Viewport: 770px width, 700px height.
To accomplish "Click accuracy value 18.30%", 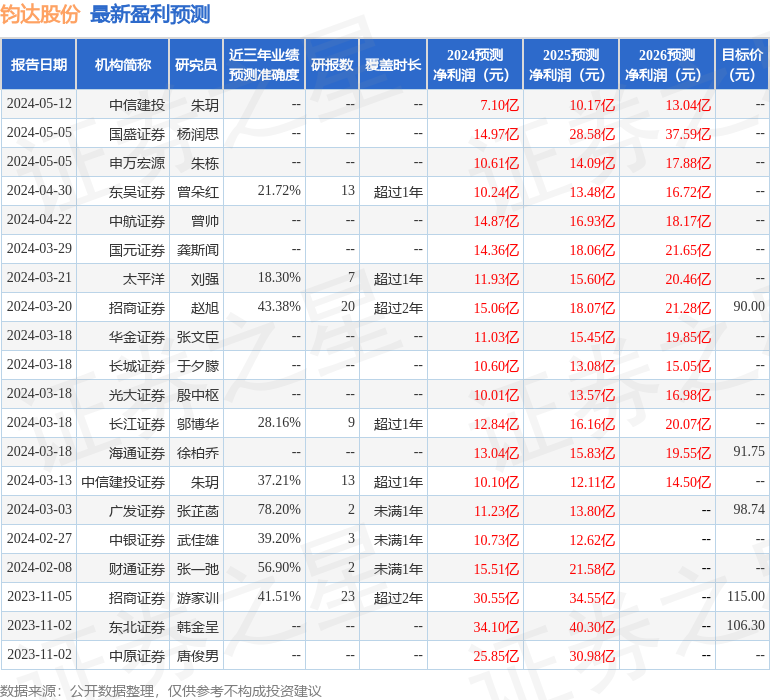I will tap(279, 278).
